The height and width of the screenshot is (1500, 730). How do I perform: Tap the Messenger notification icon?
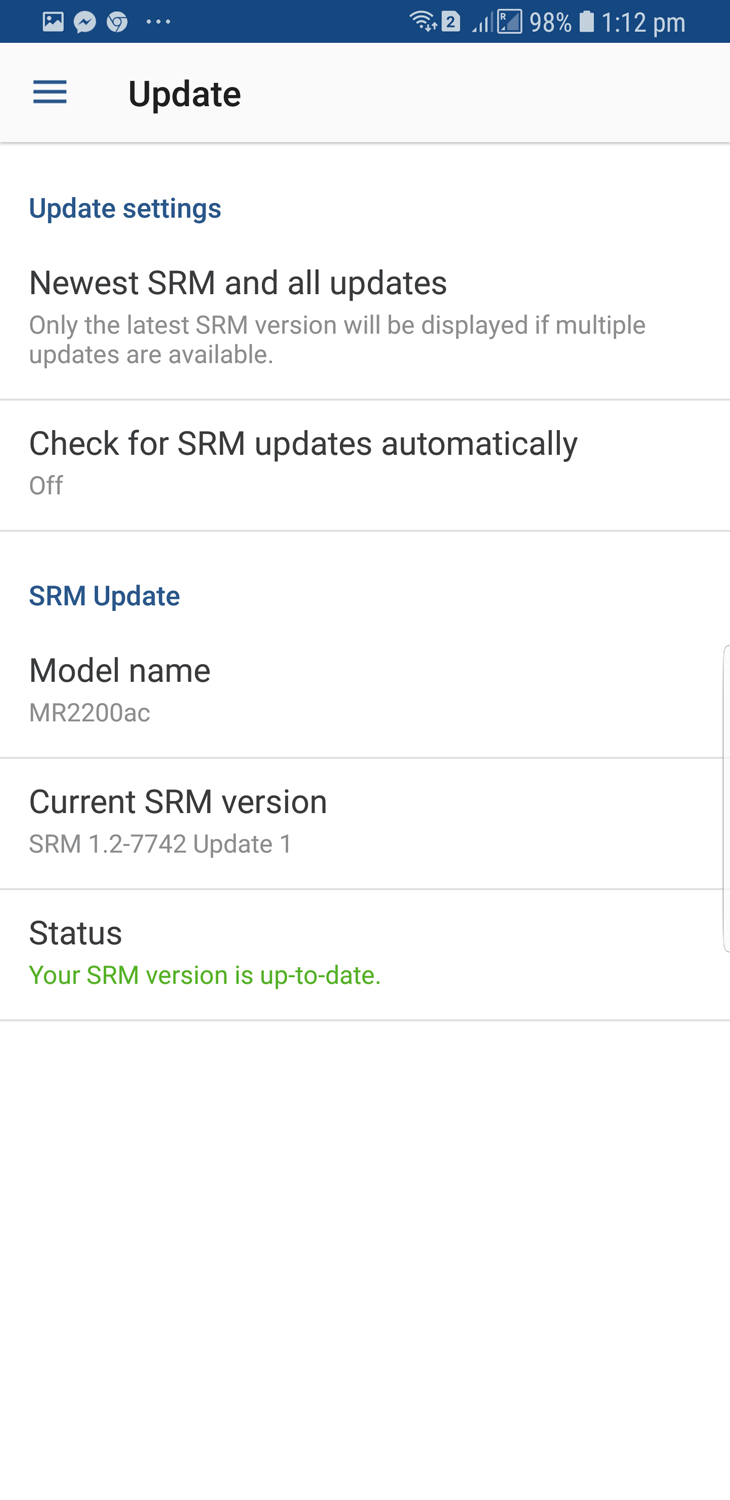coord(85,21)
